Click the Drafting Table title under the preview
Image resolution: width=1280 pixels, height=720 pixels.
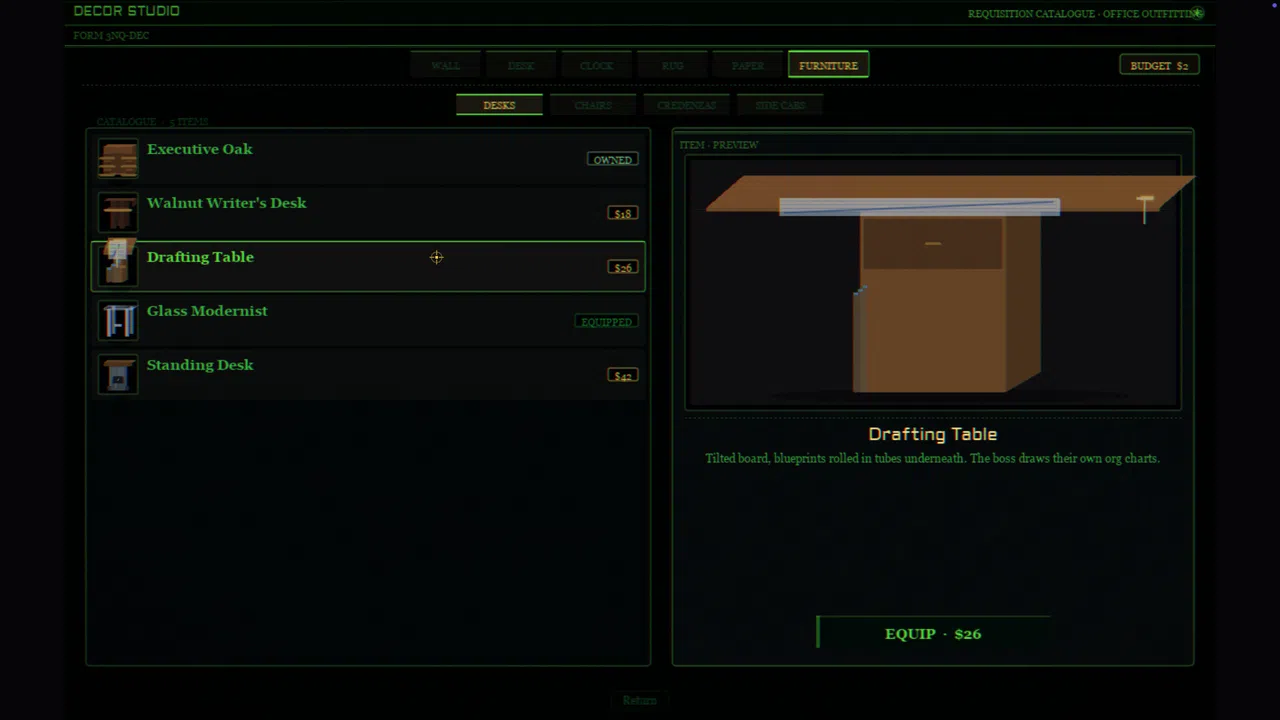point(933,434)
